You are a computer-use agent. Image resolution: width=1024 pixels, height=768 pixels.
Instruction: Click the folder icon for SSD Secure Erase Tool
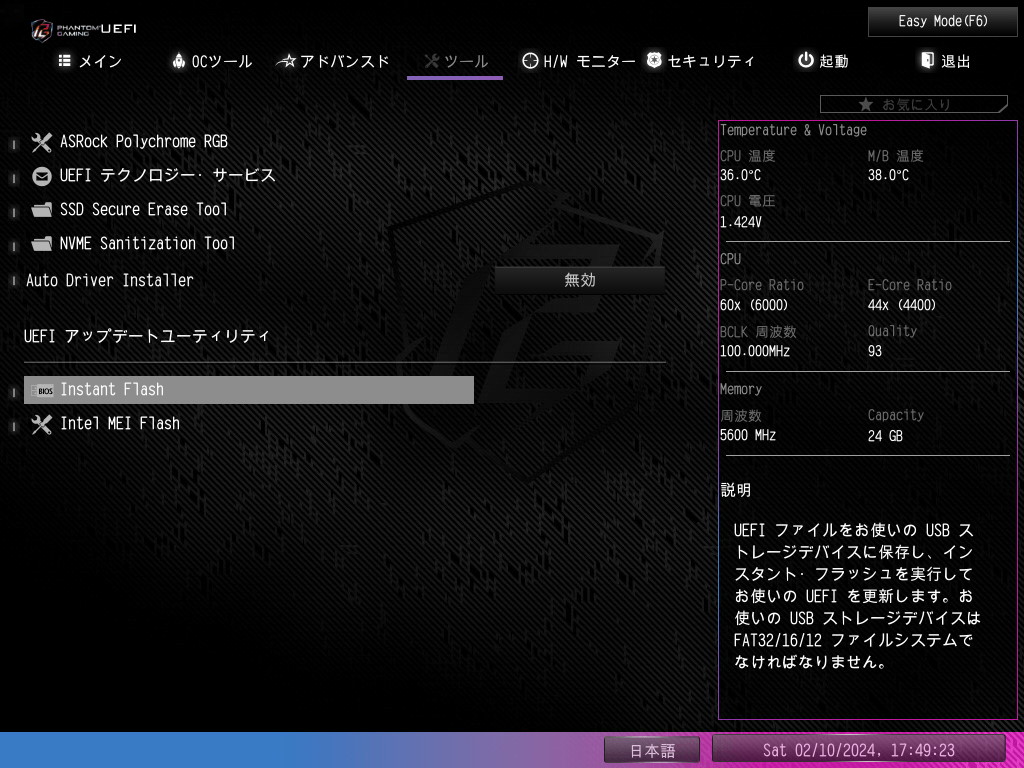point(41,210)
